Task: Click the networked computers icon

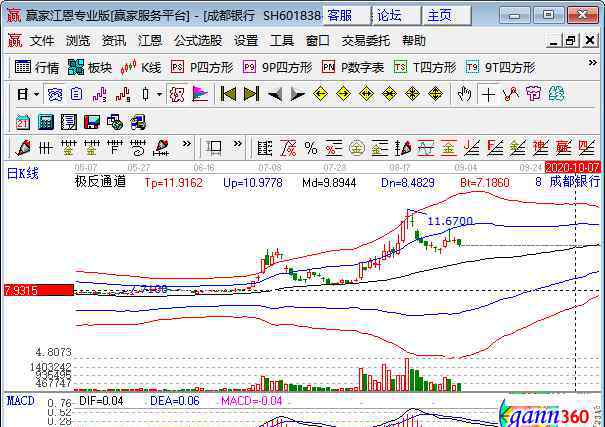Action: click(138, 122)
